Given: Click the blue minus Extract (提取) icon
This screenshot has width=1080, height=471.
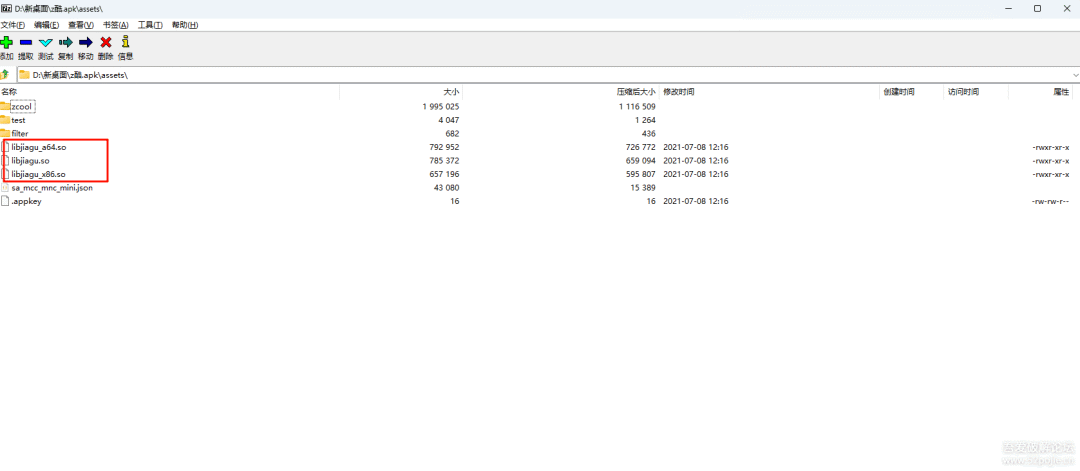Looking at the screenshot, I should coord(25,43).
